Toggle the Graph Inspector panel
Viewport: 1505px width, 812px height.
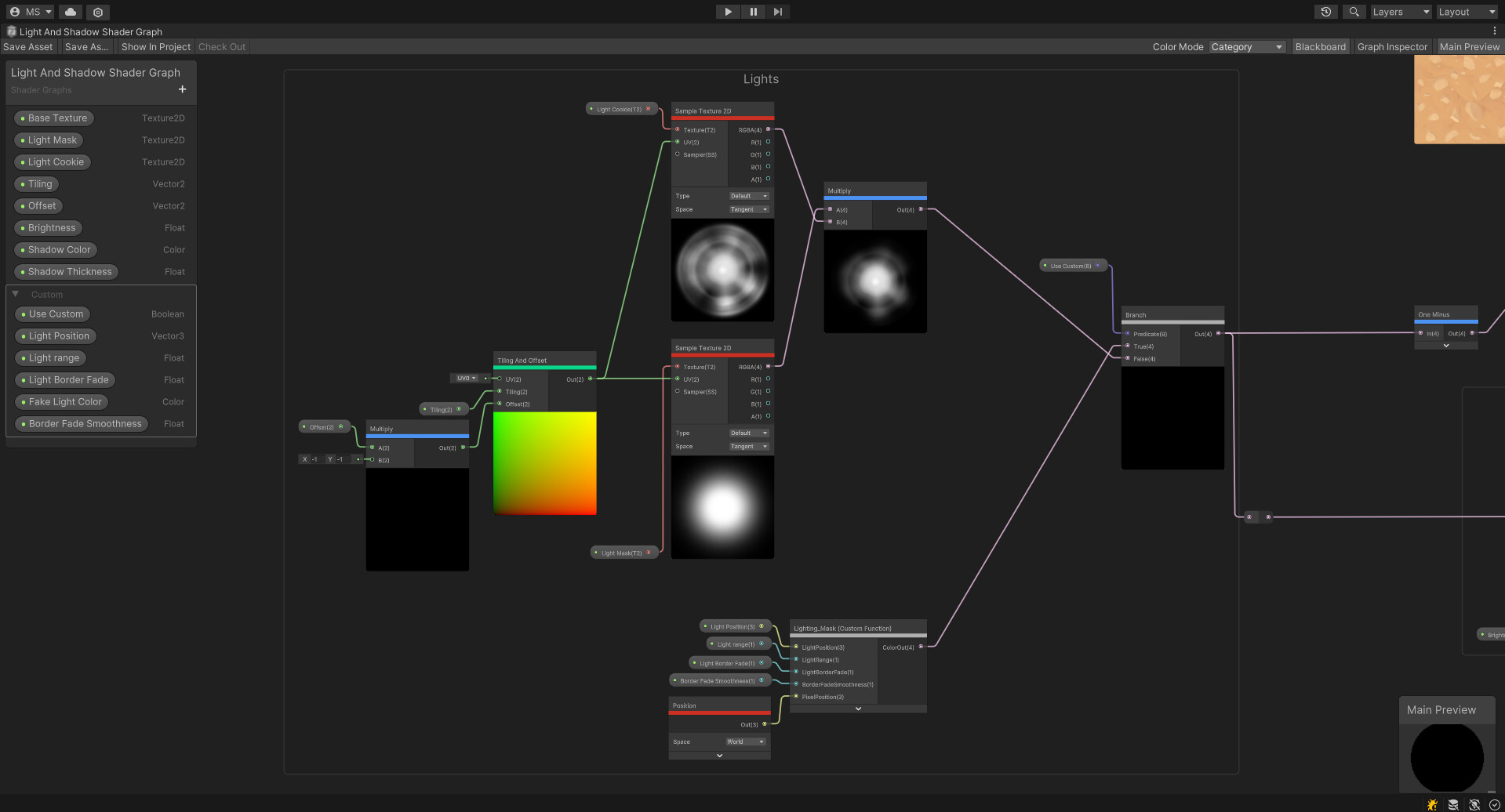point(1392,46)
